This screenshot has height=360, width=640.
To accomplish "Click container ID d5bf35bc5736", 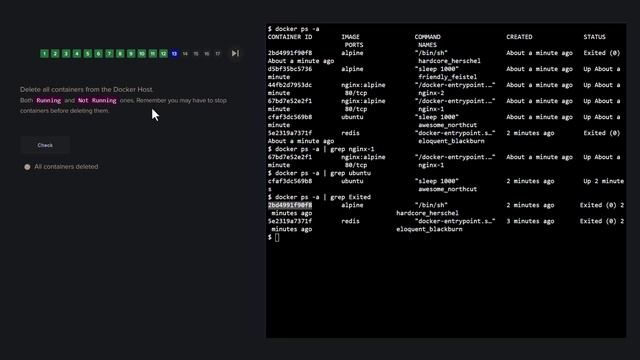I will [290, 69].
